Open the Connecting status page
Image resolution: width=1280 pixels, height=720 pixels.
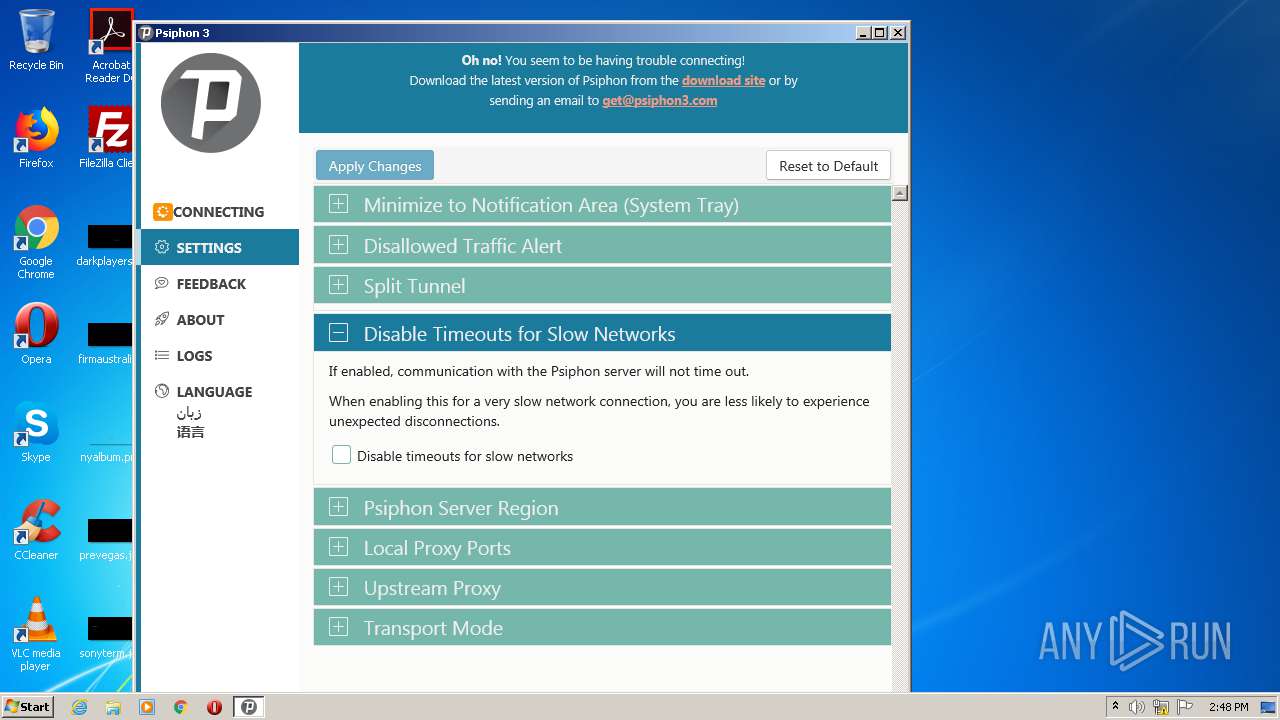pyautogui.click(x=220, y=212)
